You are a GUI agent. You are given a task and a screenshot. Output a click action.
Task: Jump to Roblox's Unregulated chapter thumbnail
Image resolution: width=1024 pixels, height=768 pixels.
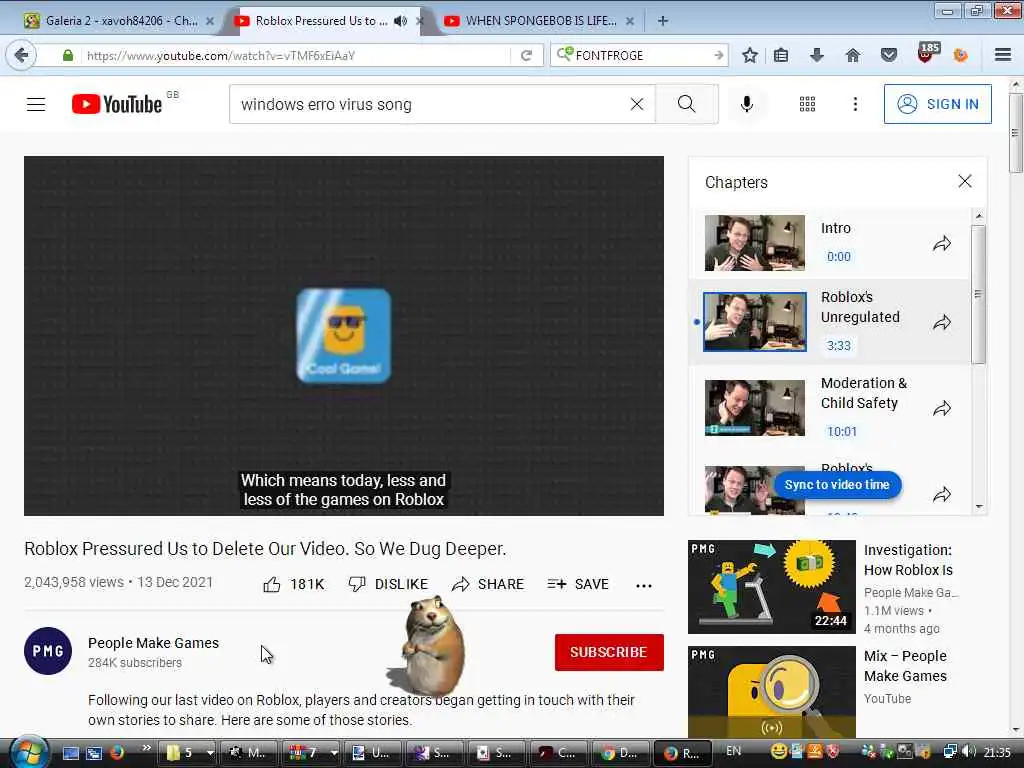coord(754,321)
